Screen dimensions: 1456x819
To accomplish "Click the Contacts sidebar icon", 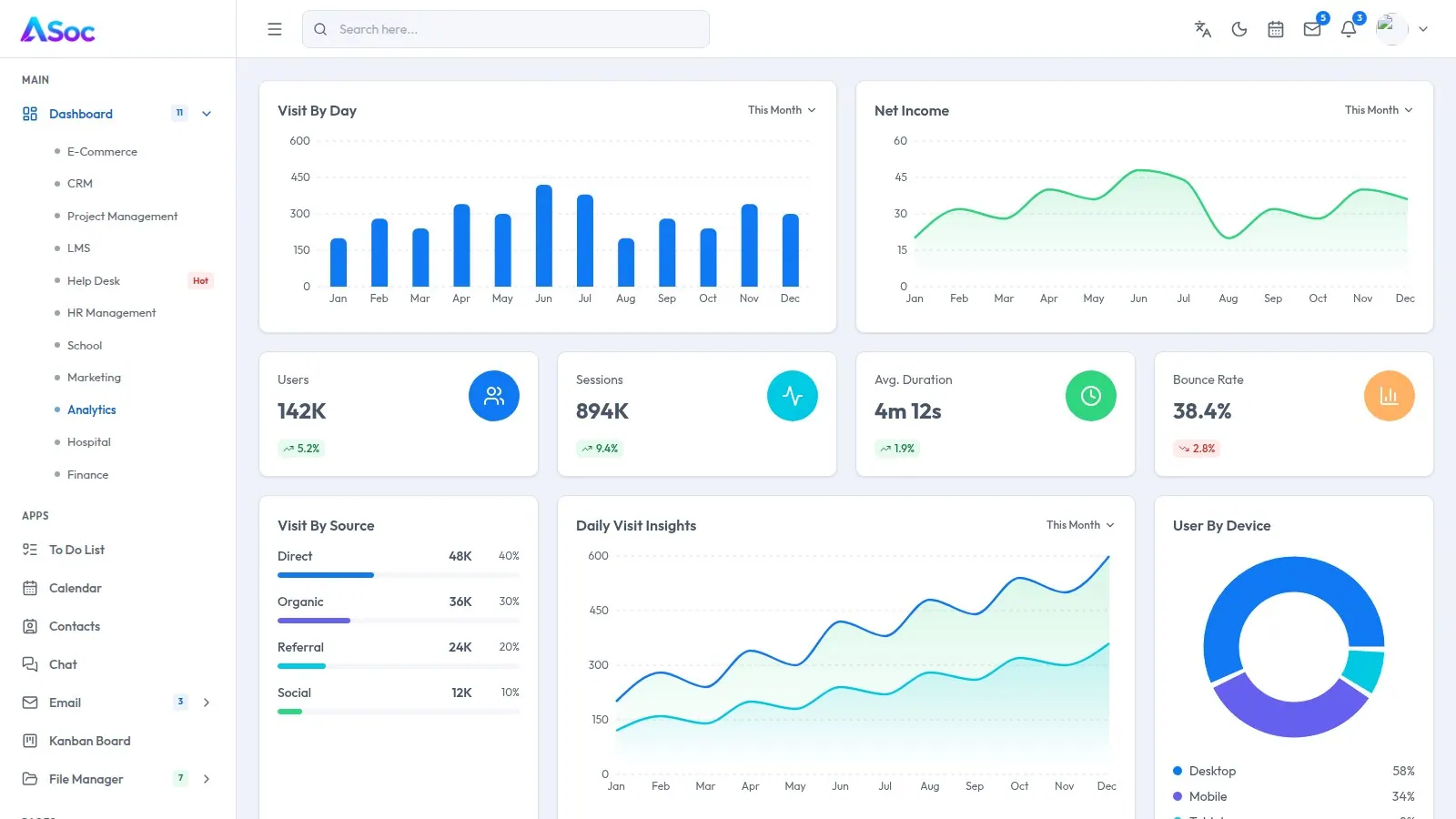I will 30,626.
